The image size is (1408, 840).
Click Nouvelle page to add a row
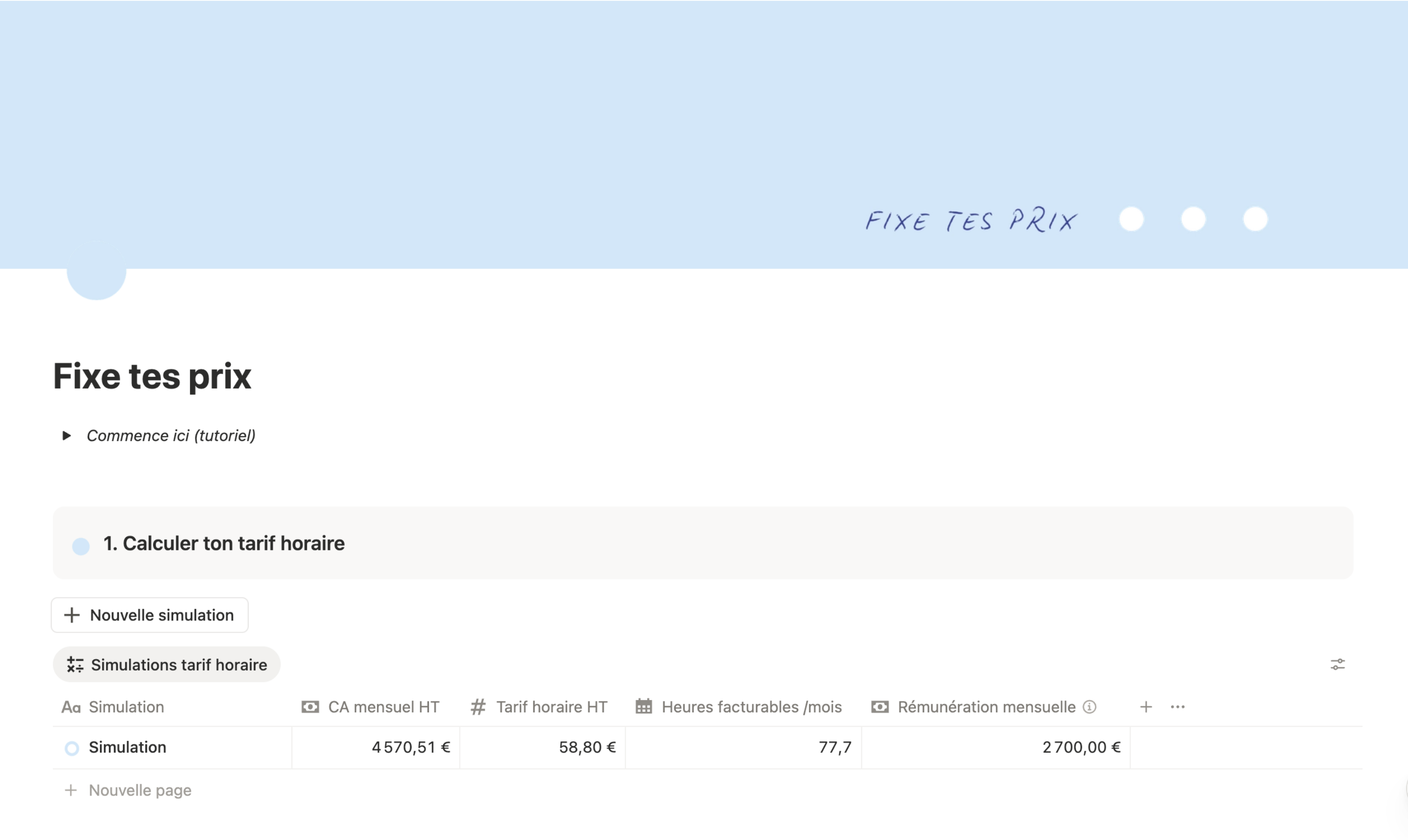point(140,790)
